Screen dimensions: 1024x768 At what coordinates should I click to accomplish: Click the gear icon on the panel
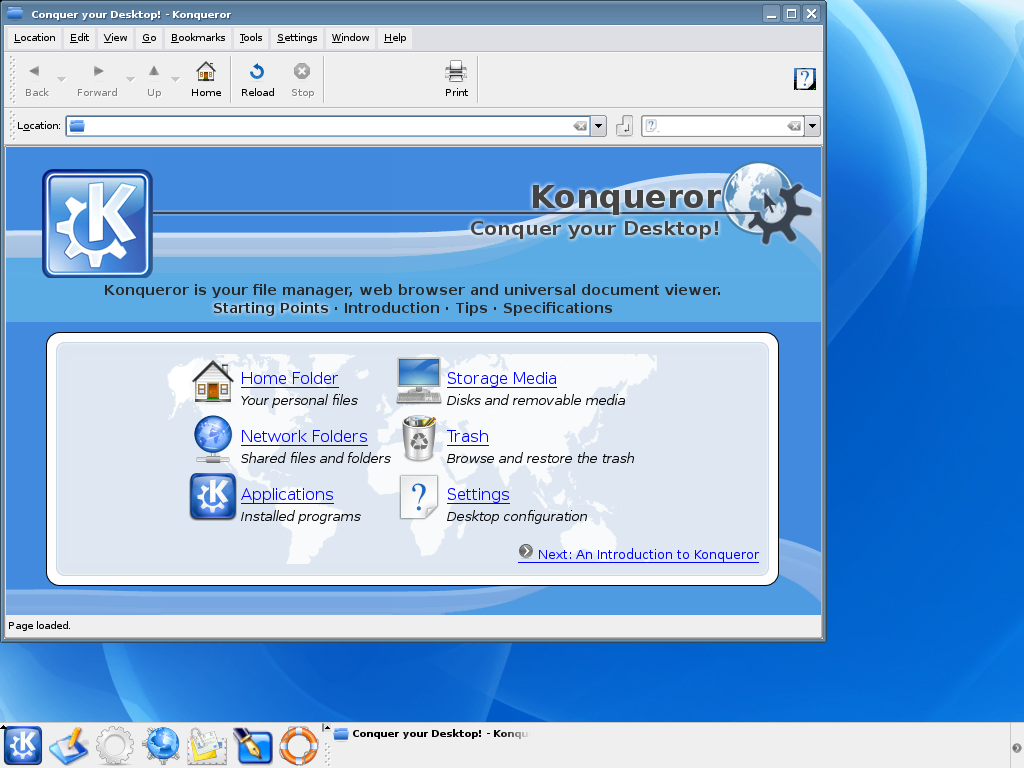115,745
